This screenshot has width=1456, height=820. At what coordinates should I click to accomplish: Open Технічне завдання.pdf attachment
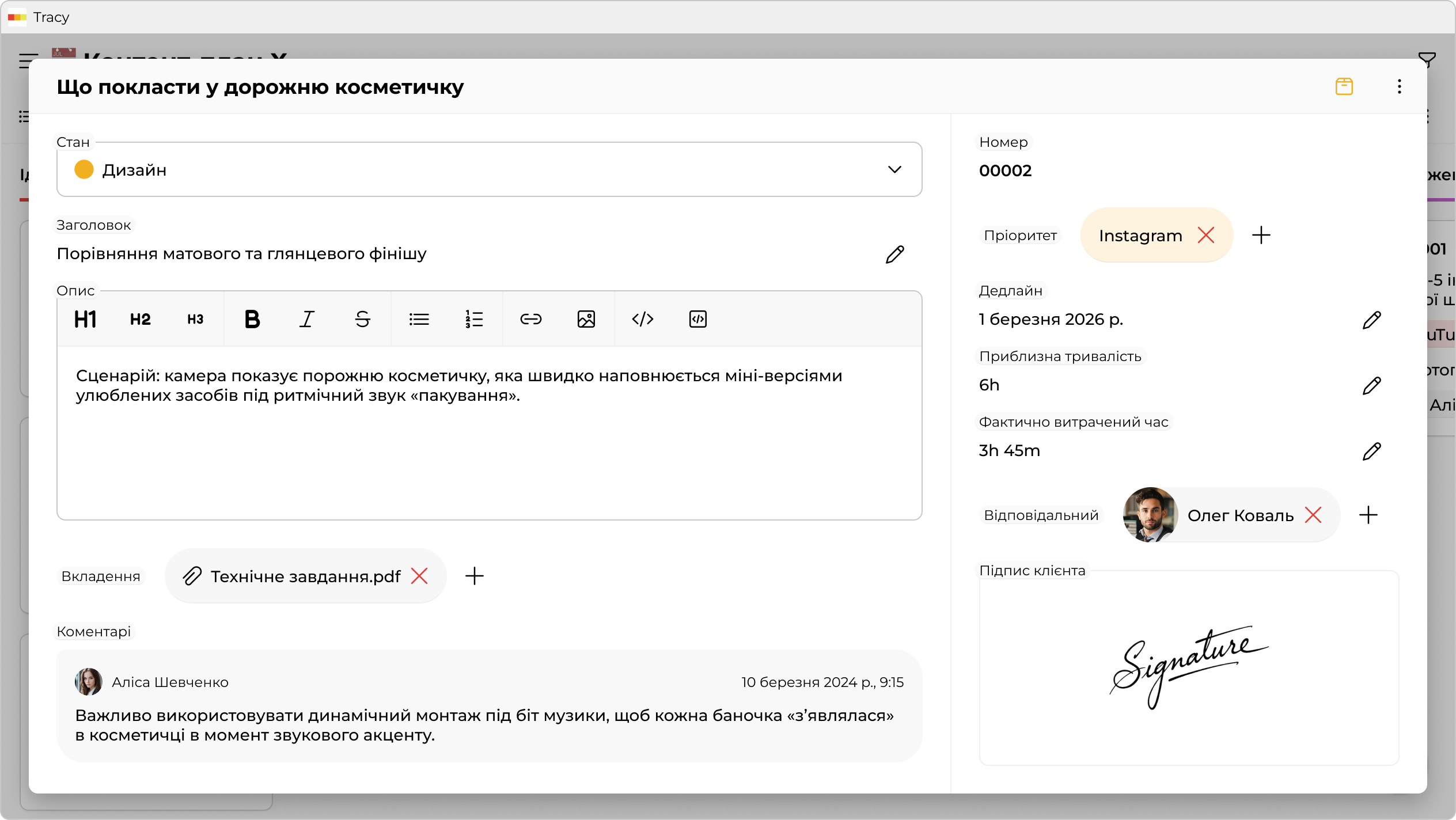305,576
